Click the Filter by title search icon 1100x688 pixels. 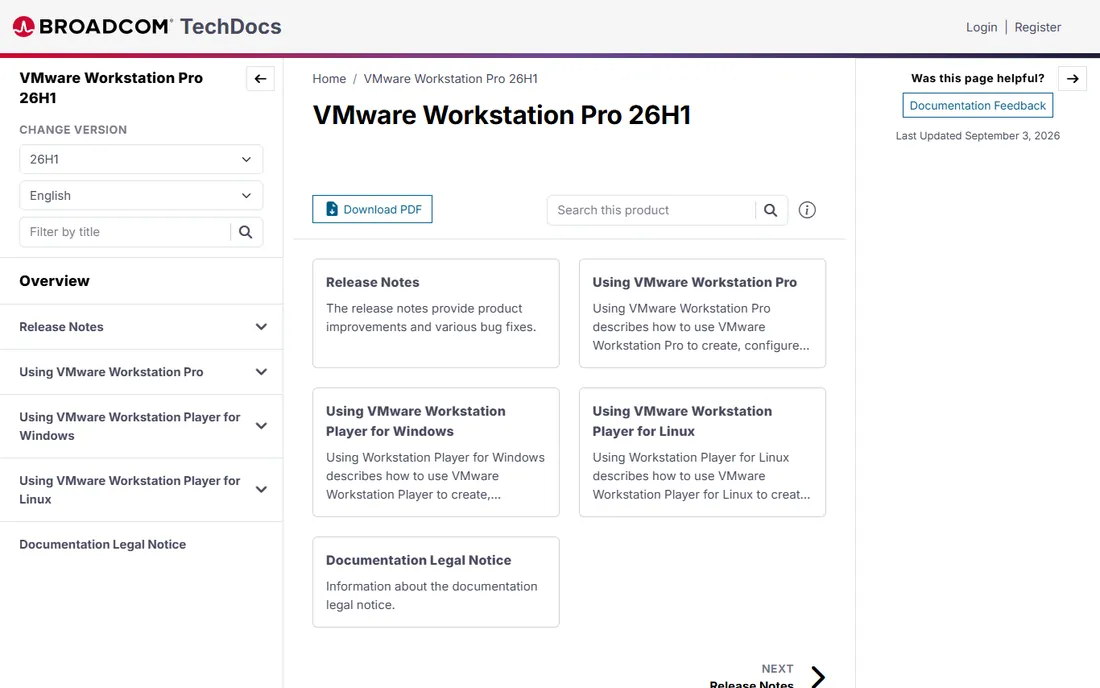click(246, 232)
